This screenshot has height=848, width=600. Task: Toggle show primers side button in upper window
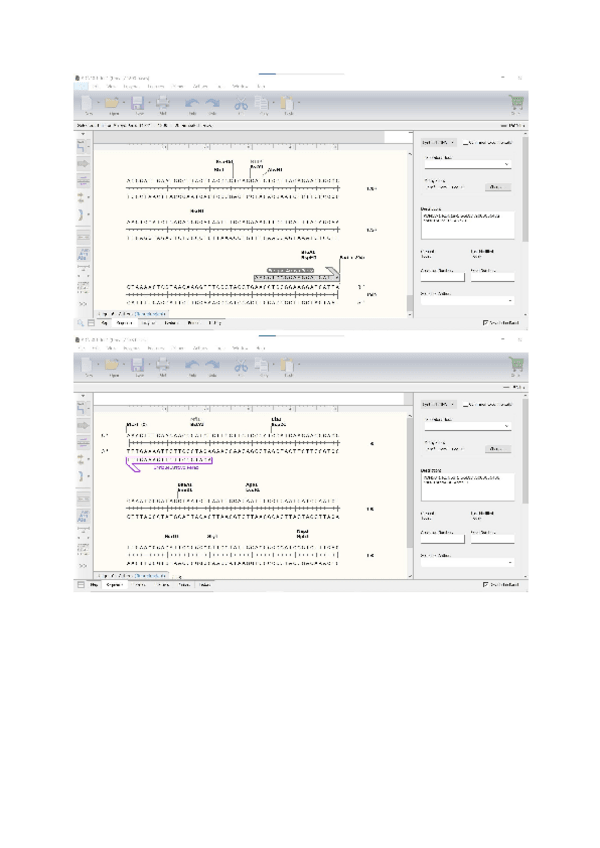coord(83,181)
